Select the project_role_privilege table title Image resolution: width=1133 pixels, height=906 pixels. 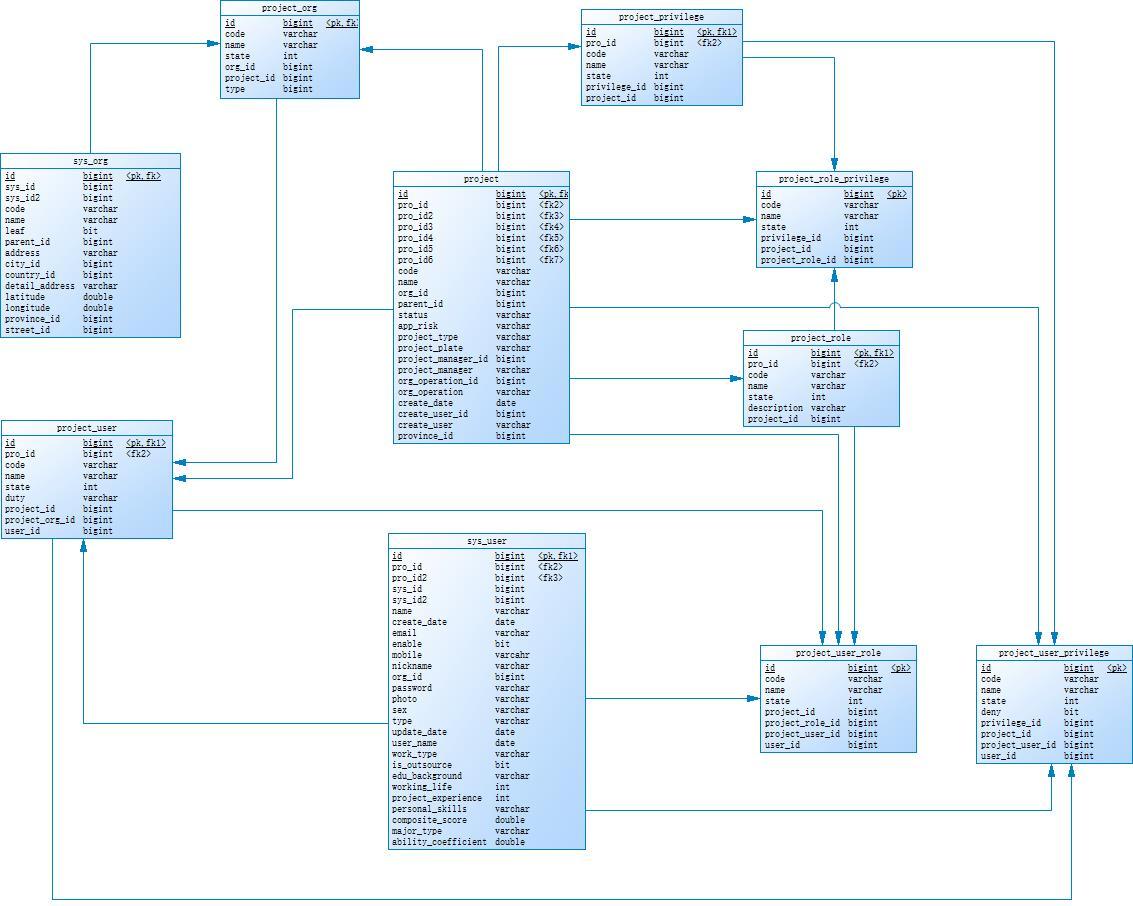833,179
